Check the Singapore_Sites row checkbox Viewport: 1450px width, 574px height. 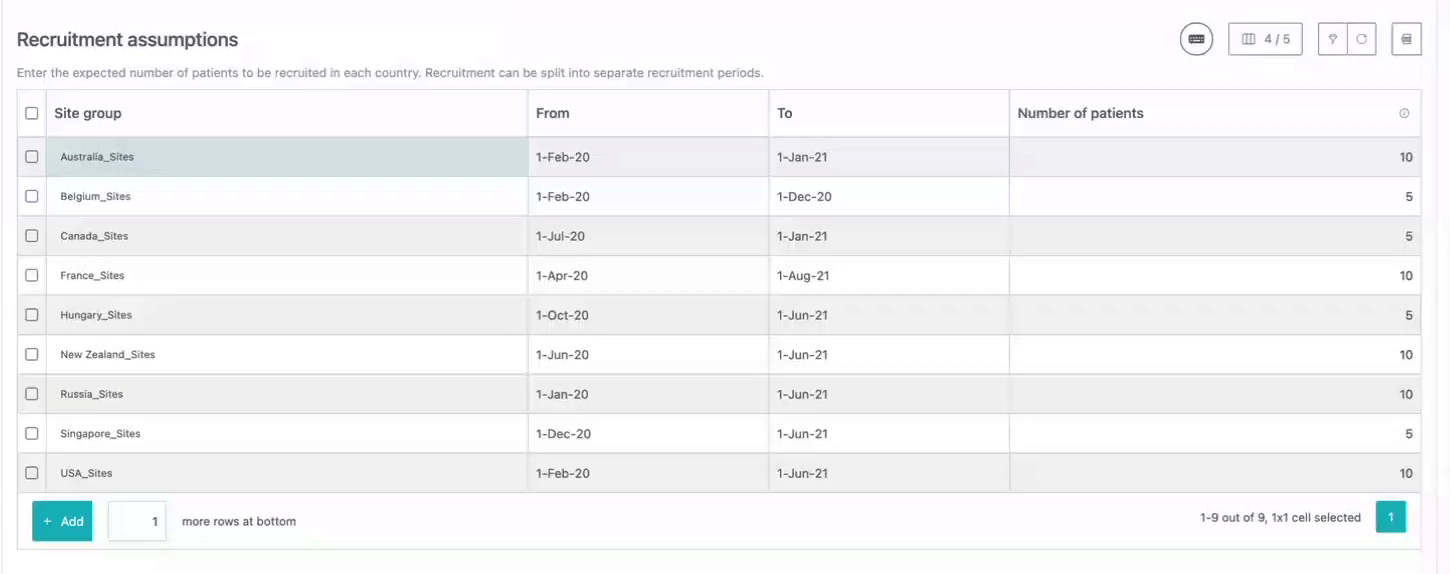32,434
